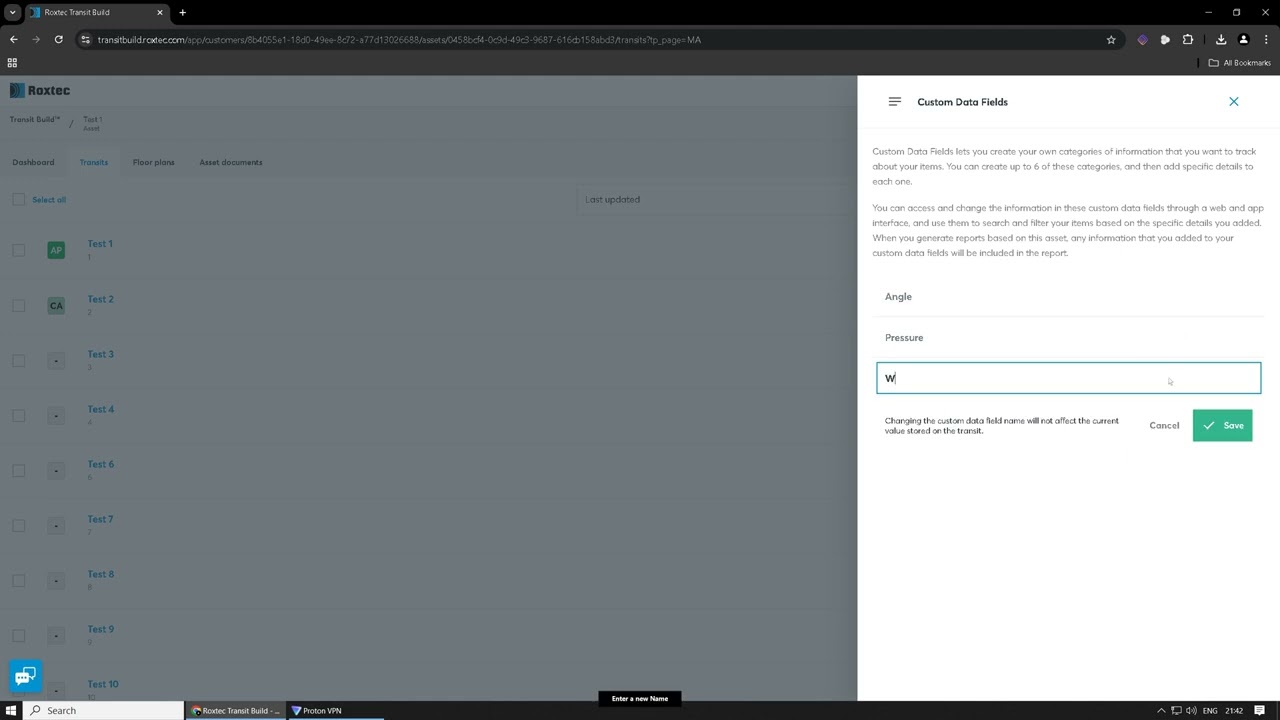The width and height of the screenshot is (1280, 720).
Task: Expand the tab search dropdown
Action: (12, 13)
